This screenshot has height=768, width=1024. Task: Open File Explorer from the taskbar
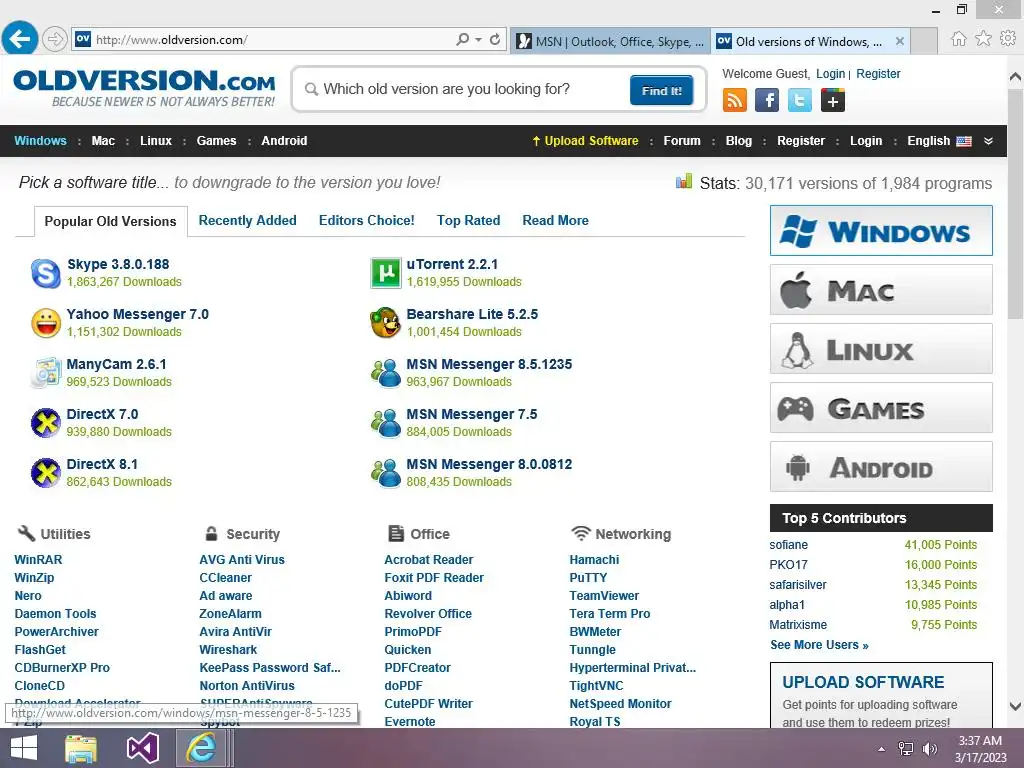tap(81, 748)
